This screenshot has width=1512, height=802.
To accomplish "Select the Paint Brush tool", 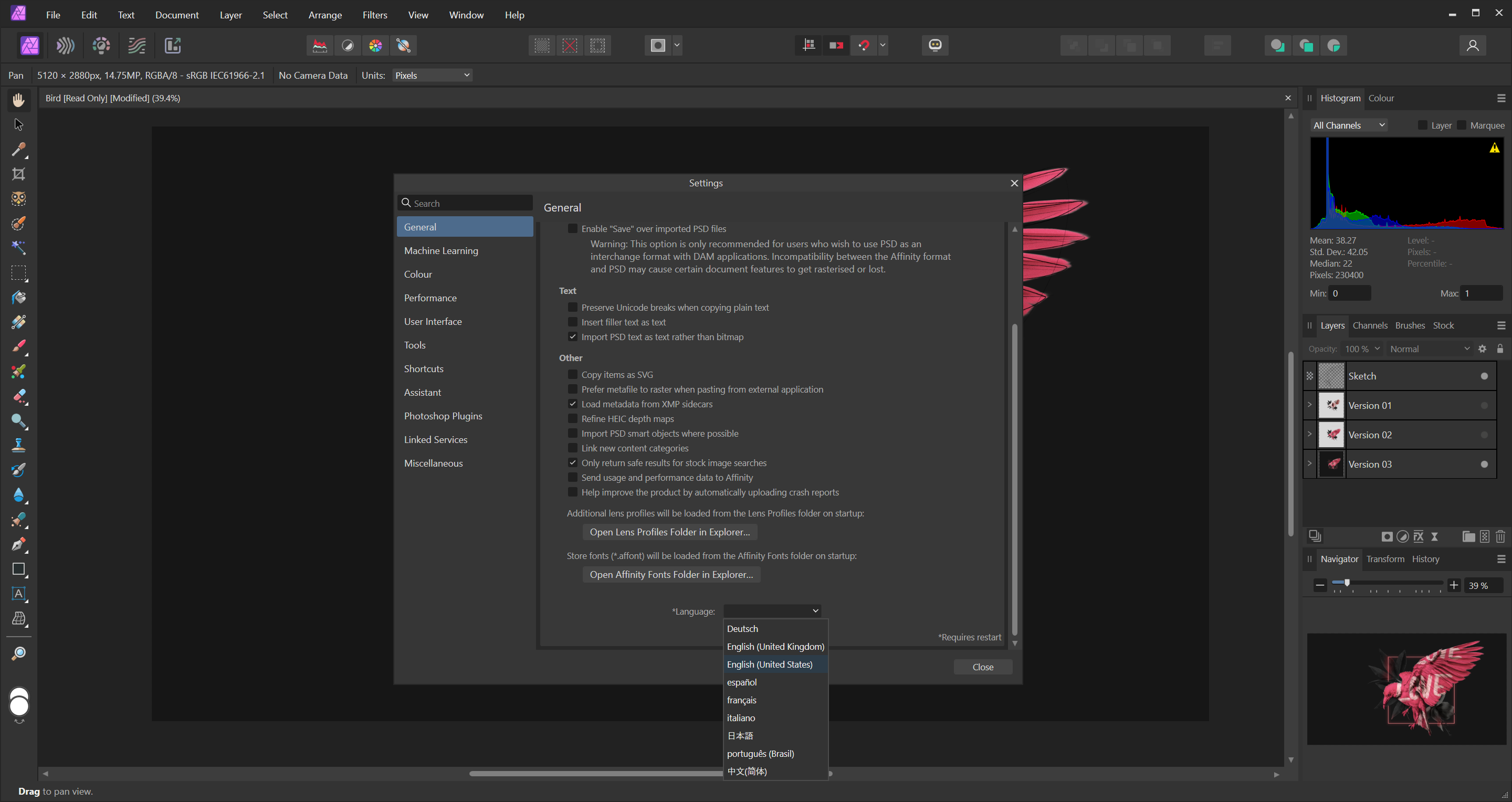I will pos(18,346).
